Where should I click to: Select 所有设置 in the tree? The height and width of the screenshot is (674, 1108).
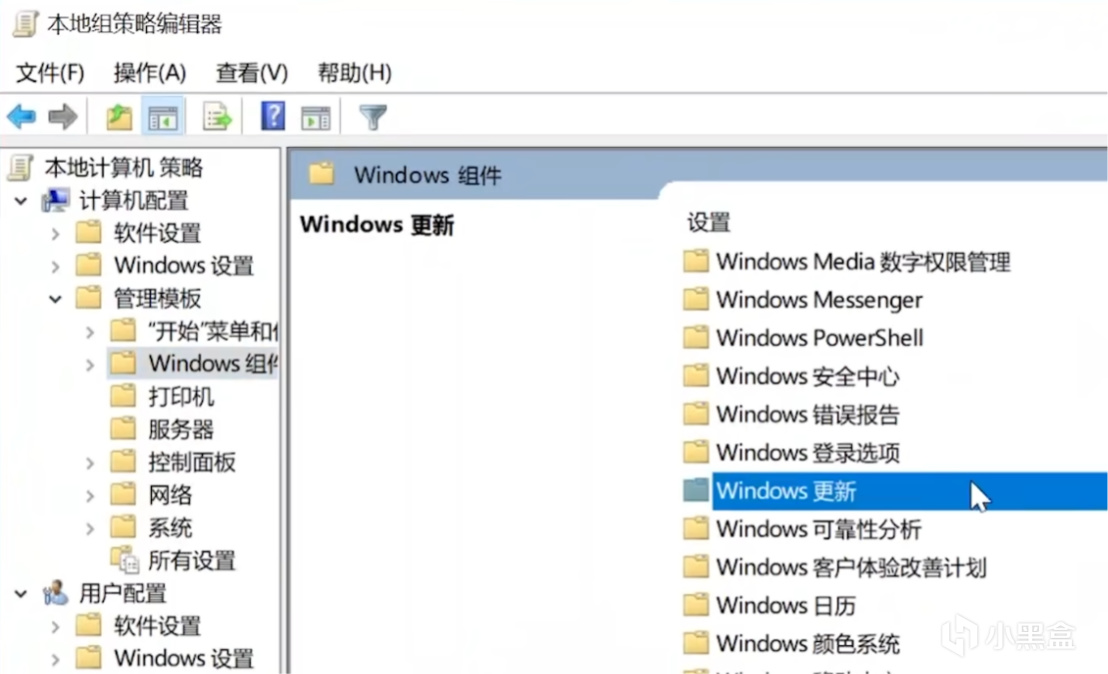click(191, 560)
